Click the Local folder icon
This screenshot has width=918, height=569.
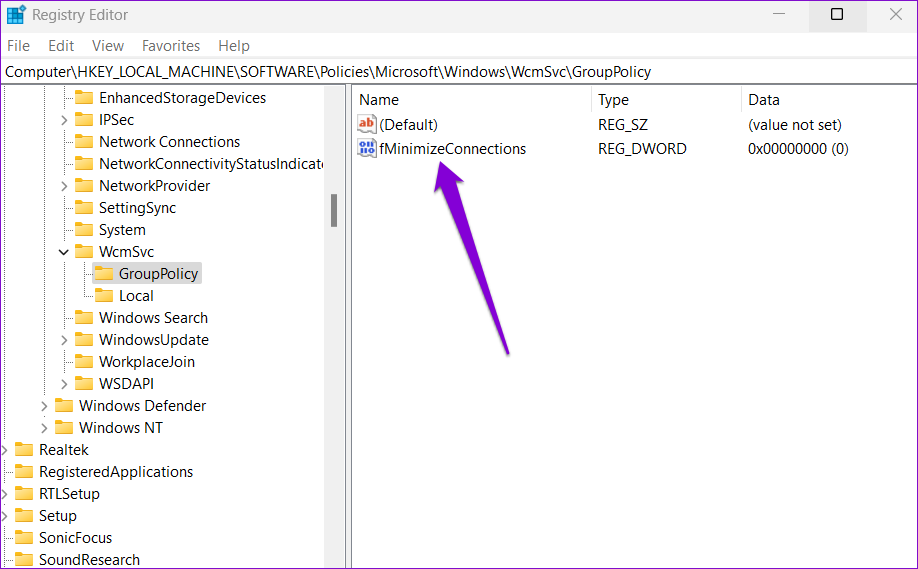pyautogui.click(x=104, y=296)
